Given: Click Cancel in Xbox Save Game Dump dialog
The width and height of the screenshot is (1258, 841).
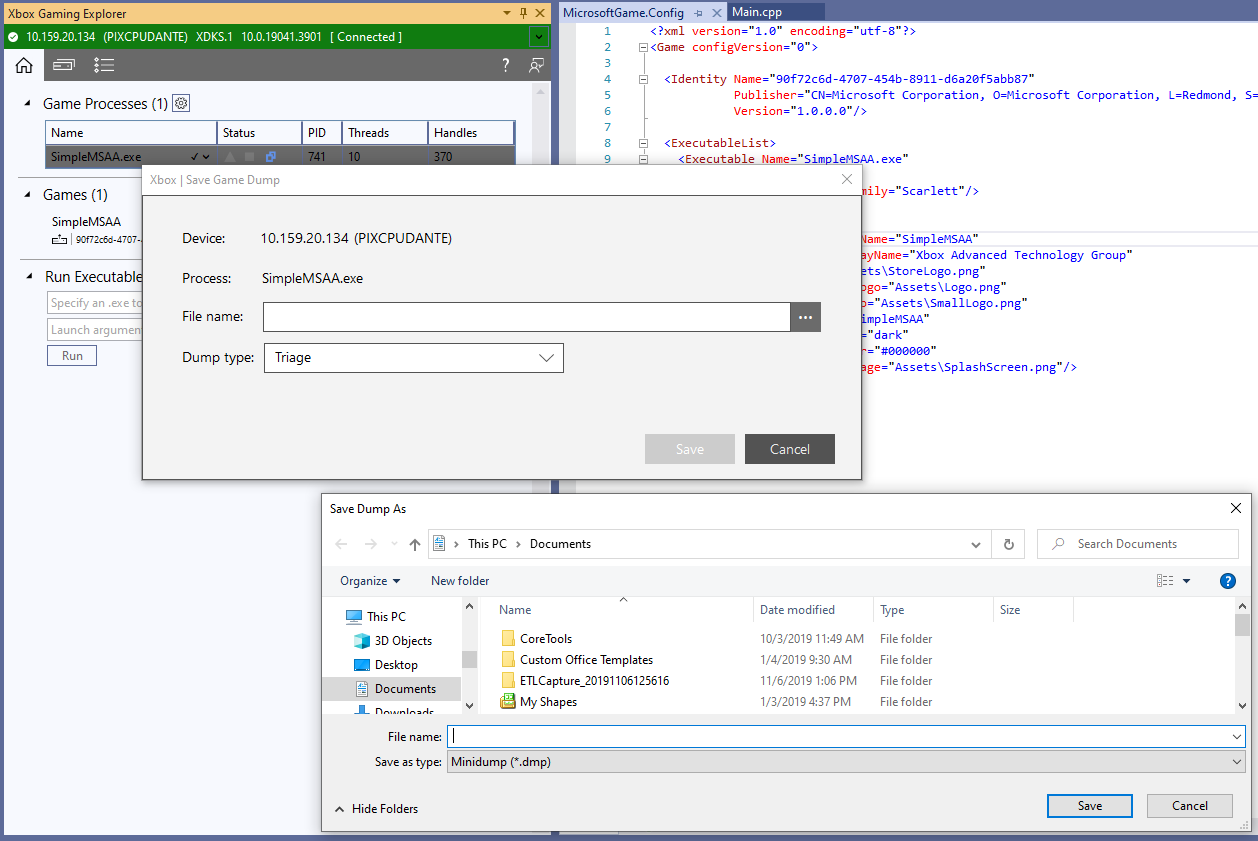Looking at the screenshot, I should coord(790,449).
